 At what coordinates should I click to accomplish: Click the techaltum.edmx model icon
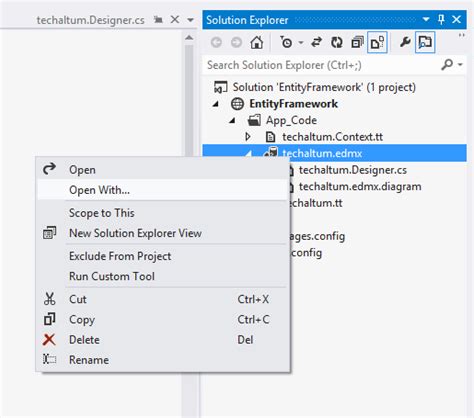pos(271,152)
